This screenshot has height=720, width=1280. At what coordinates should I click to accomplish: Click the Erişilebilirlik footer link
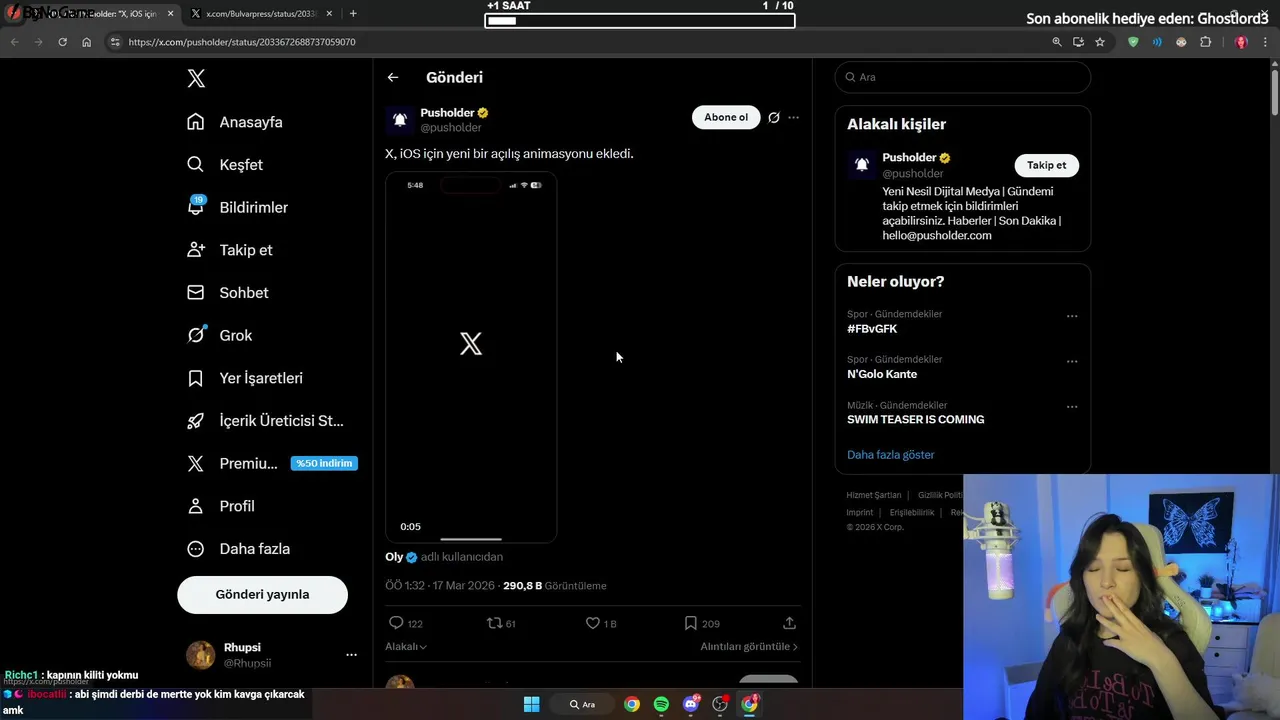coord(912,512)
